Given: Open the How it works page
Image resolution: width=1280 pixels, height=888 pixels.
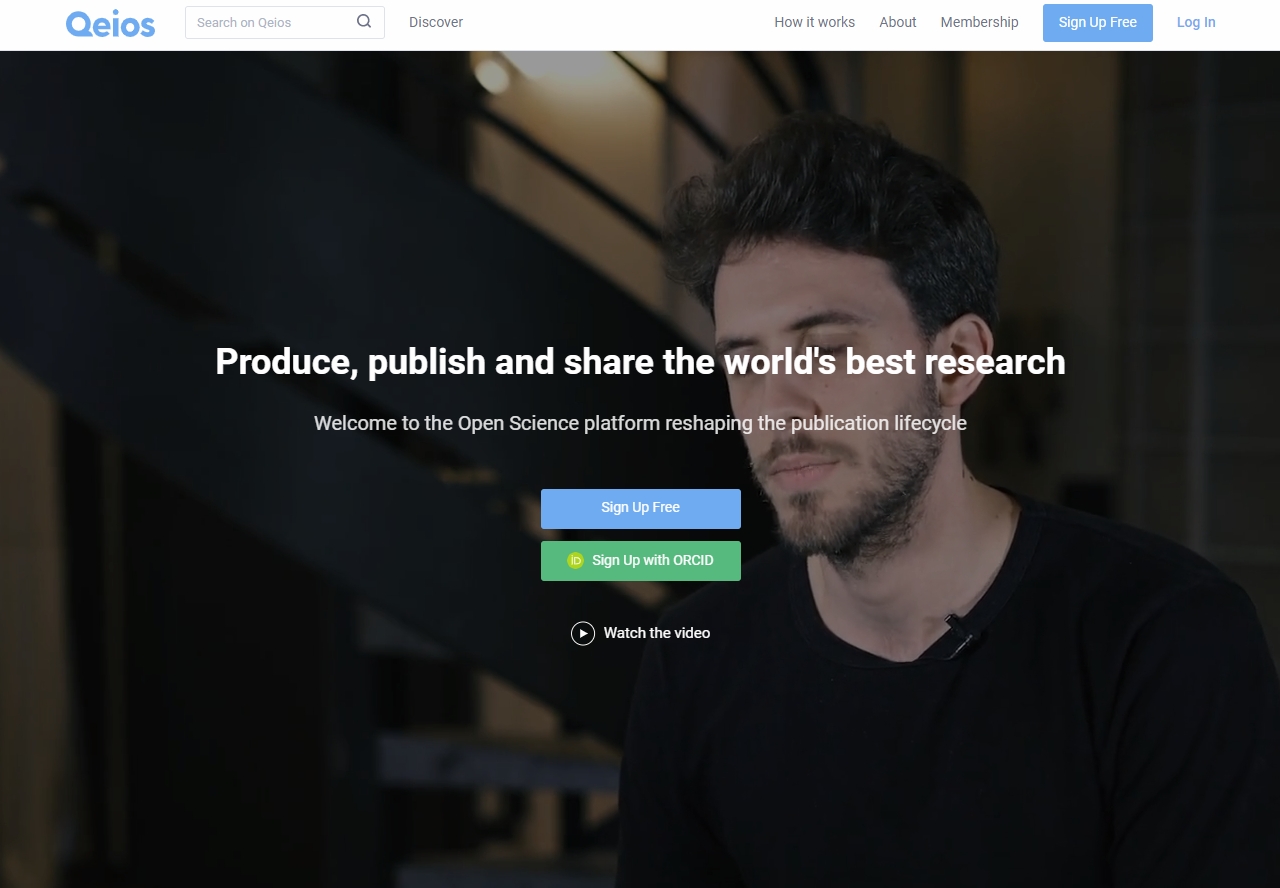Looking at the screenshot, I should pos(814,22).
